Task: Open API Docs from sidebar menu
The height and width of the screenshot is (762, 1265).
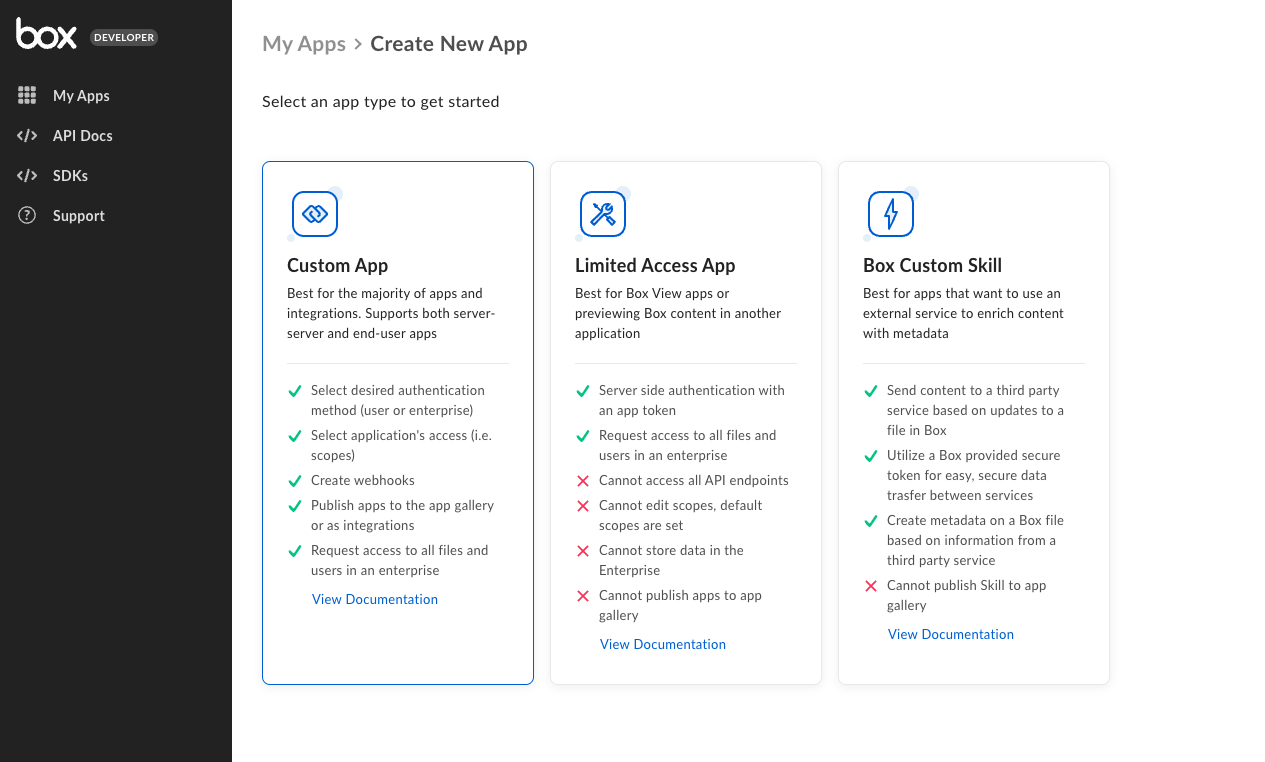Action: click(x=82, y=136)
